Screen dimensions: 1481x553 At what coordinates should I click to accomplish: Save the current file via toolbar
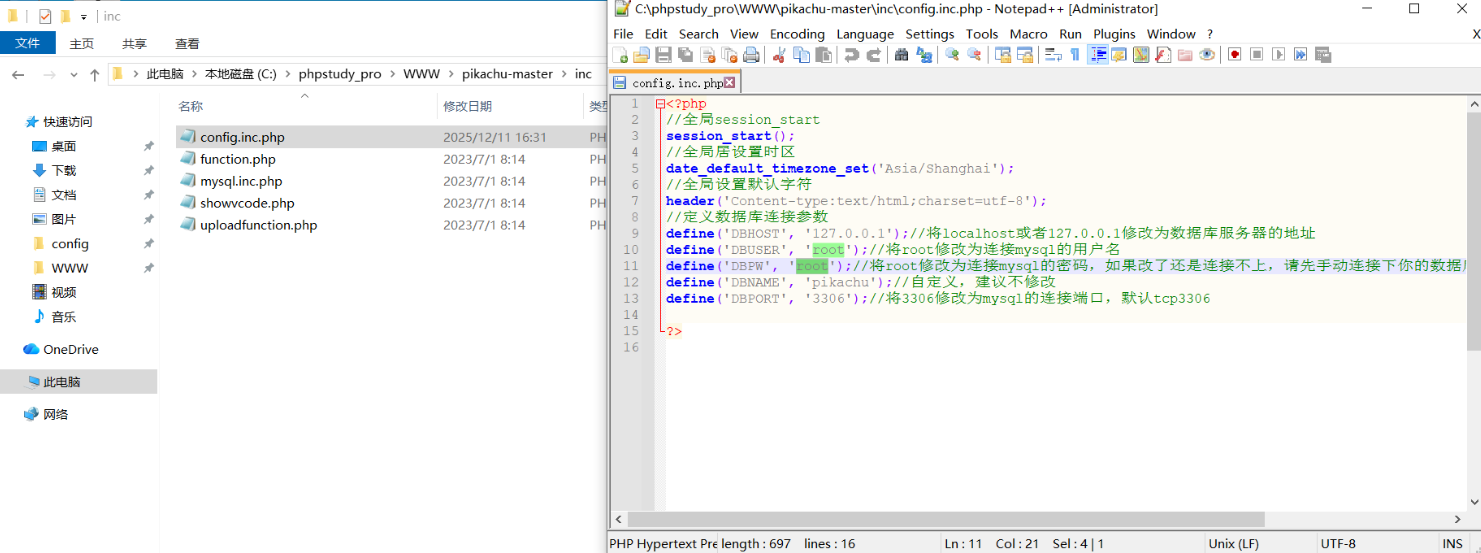point(663,55)
